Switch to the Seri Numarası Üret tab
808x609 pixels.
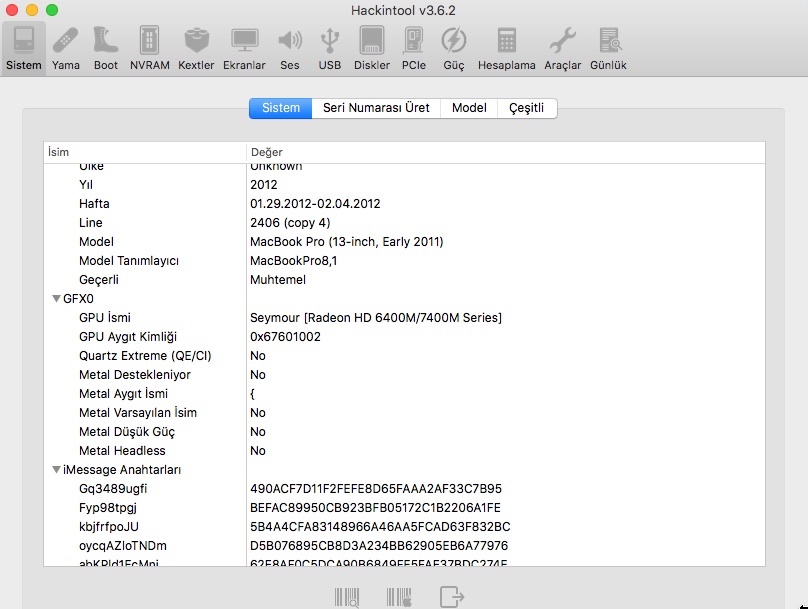click(376, 108)
